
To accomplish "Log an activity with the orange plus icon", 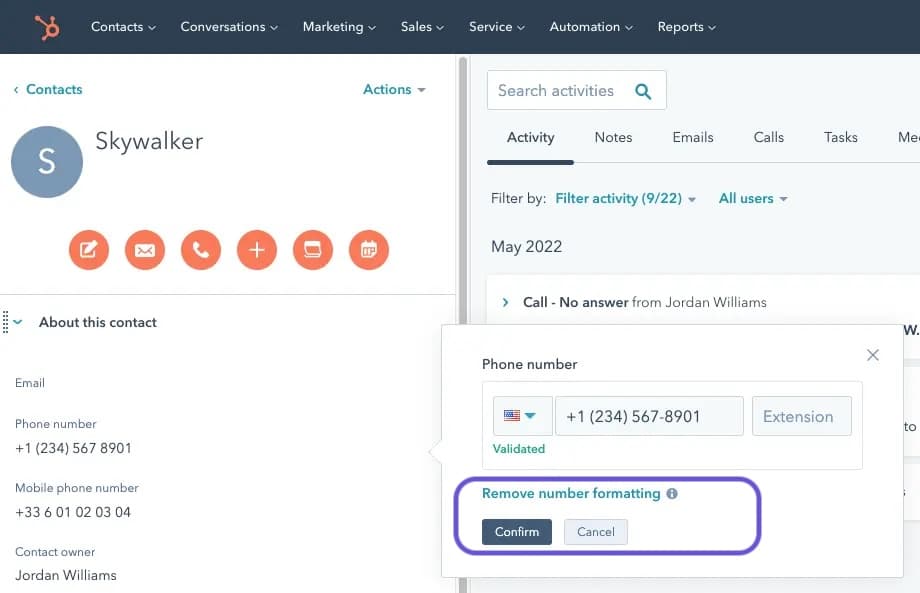I will point(256,250).
